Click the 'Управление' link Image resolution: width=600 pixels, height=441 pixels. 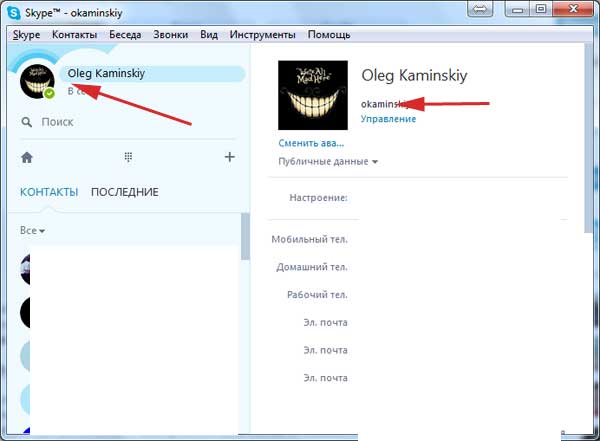pyautogui.click(x=388, y=118)
